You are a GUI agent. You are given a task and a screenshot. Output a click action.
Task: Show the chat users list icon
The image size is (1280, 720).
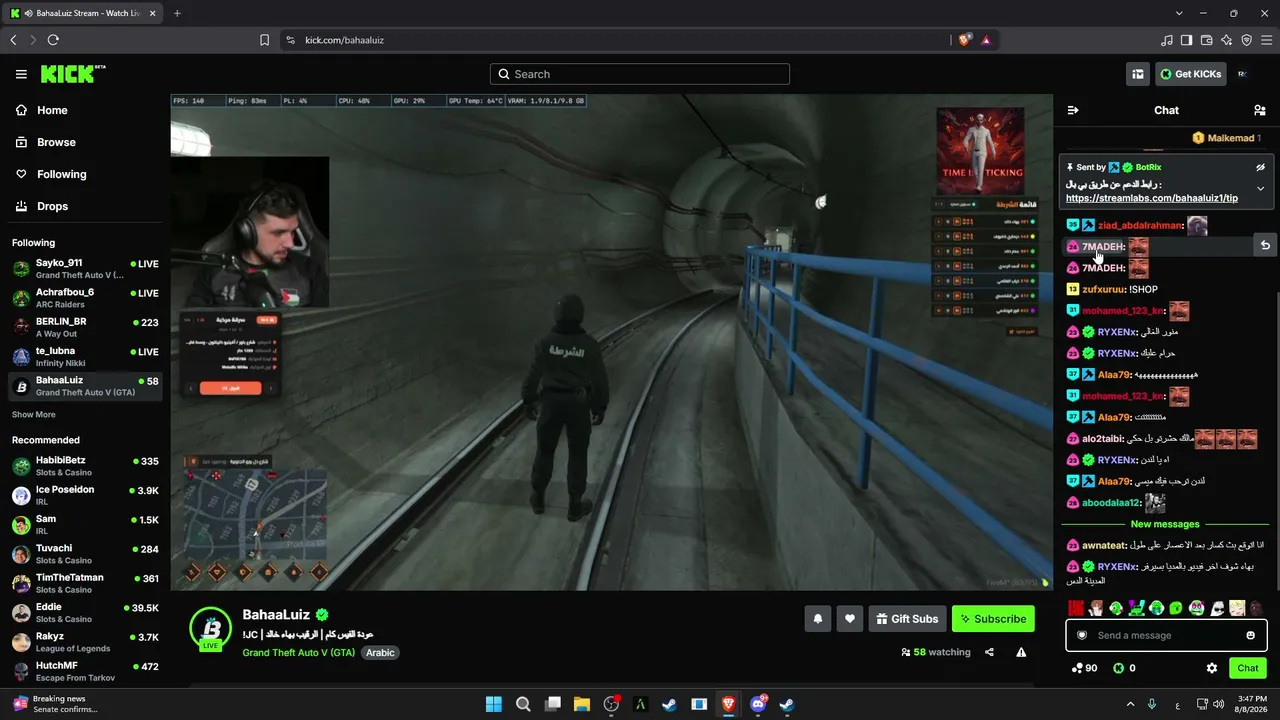tap(1260, 110)
